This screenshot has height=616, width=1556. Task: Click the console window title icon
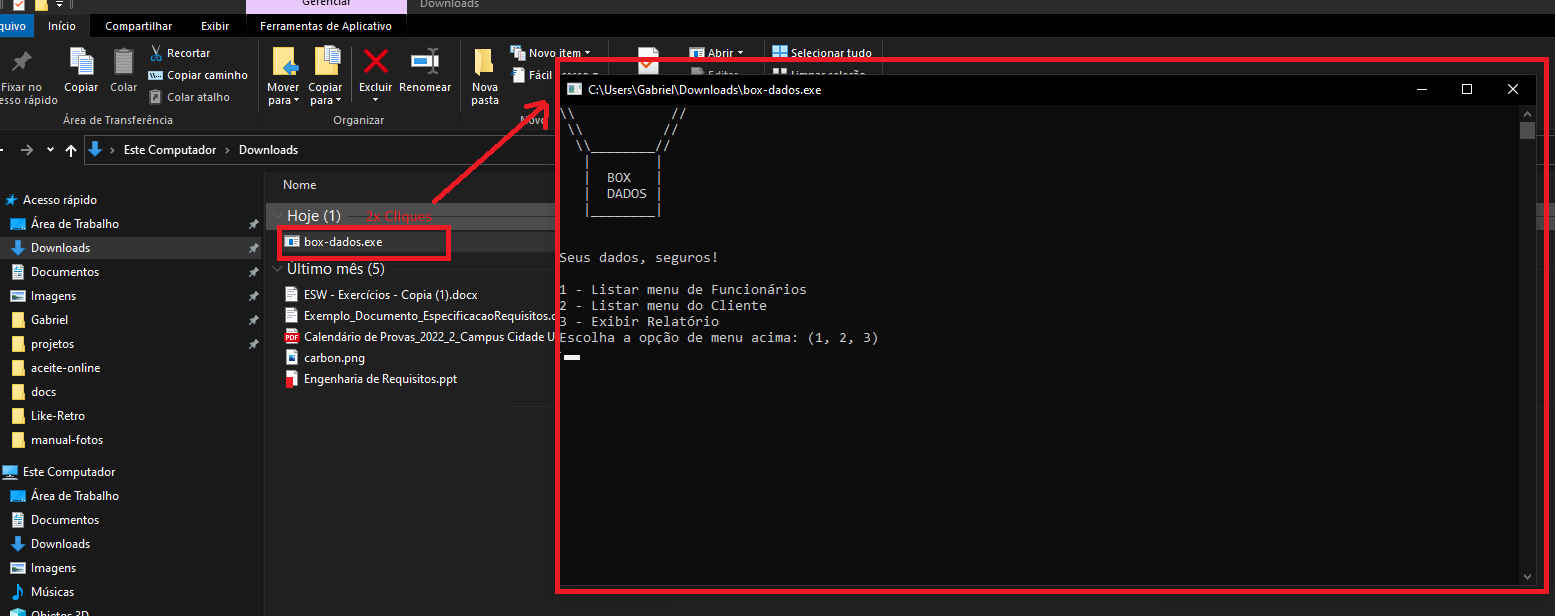(x=574, y=89)
